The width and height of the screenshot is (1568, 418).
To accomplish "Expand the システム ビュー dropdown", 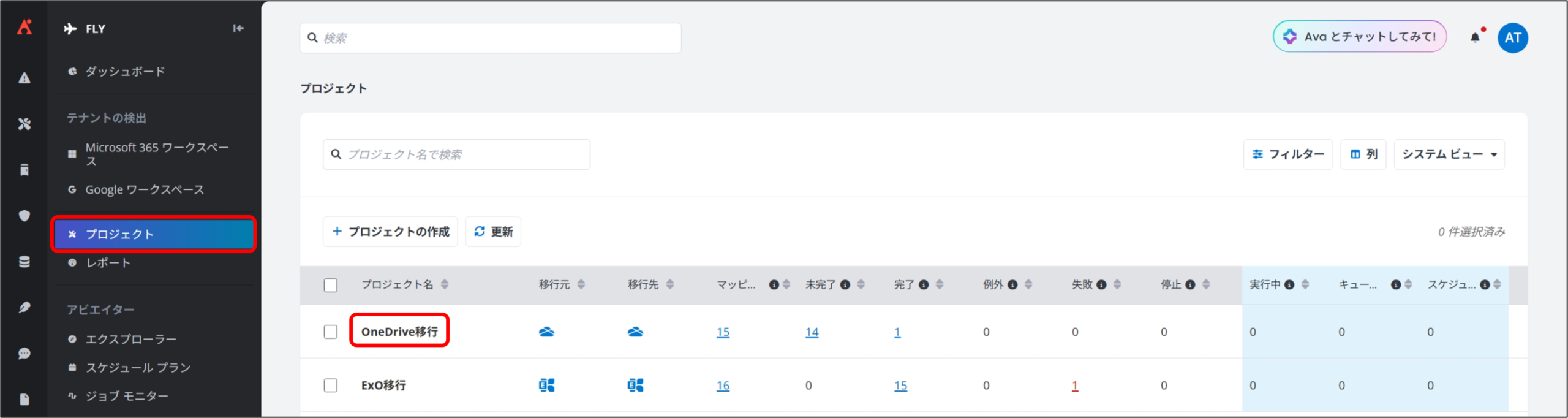I will pos(1449,154).
